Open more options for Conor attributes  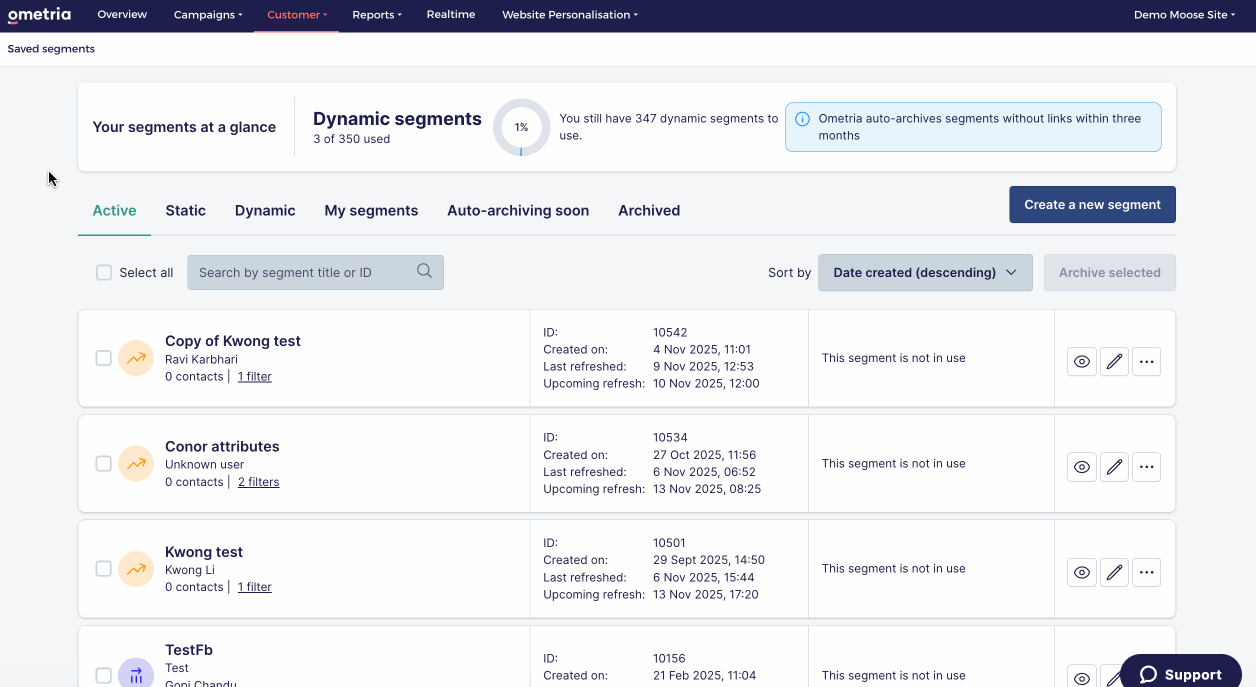1147,466
